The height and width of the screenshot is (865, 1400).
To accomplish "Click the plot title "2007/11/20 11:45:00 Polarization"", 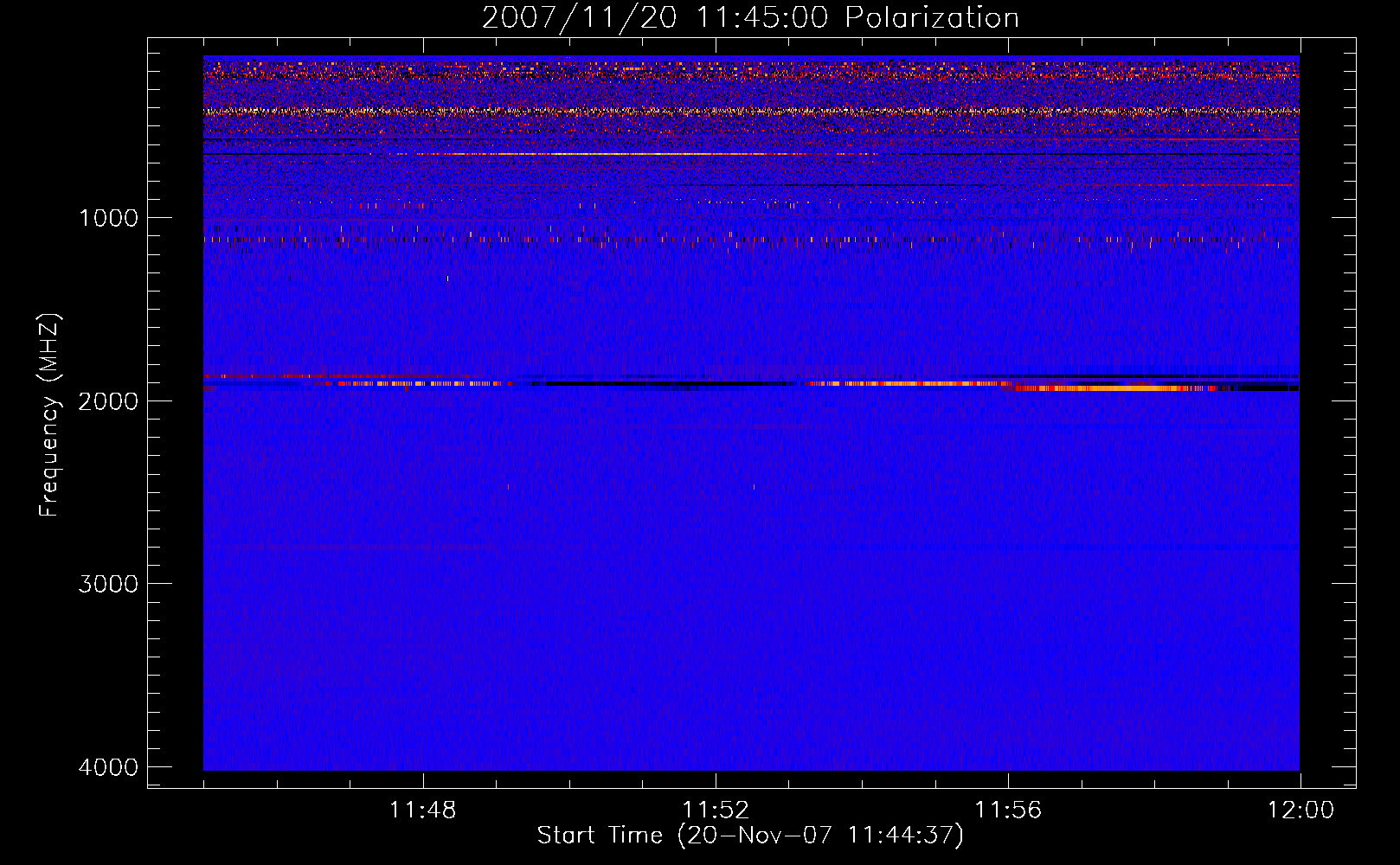I will [750, 18].
